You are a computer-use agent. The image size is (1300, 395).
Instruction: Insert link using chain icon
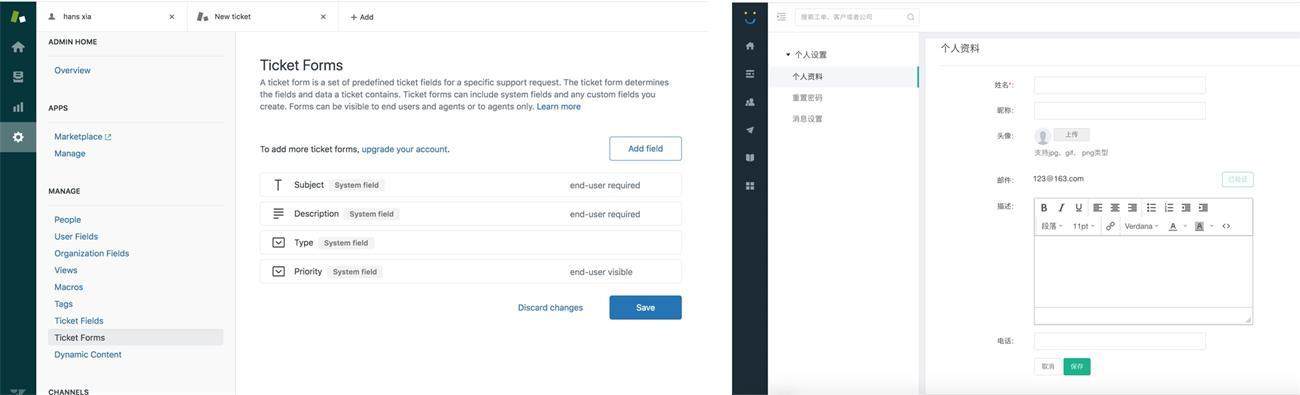(1110, 226)
